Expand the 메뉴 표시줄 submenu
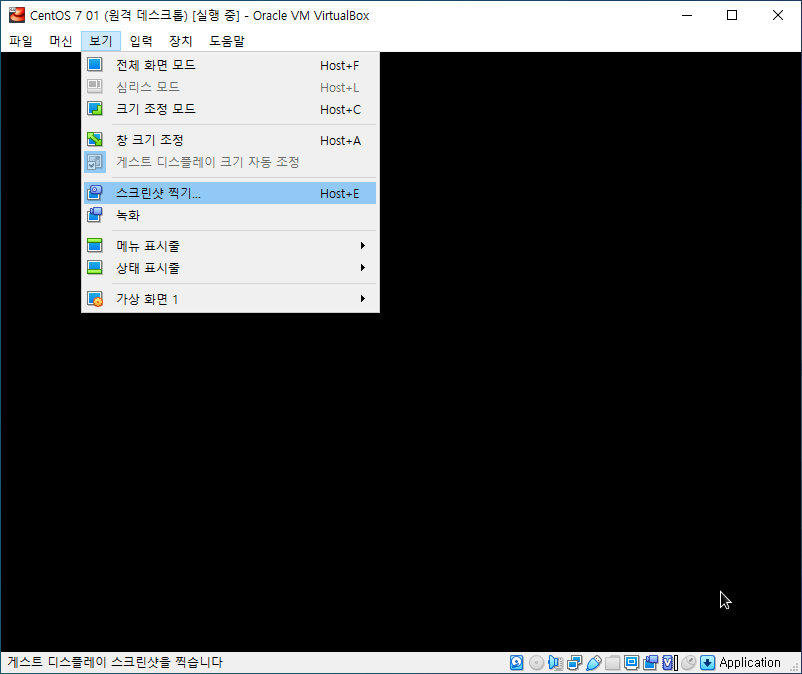This screenshot has width=802, height=674. click(x=230, y=245)
